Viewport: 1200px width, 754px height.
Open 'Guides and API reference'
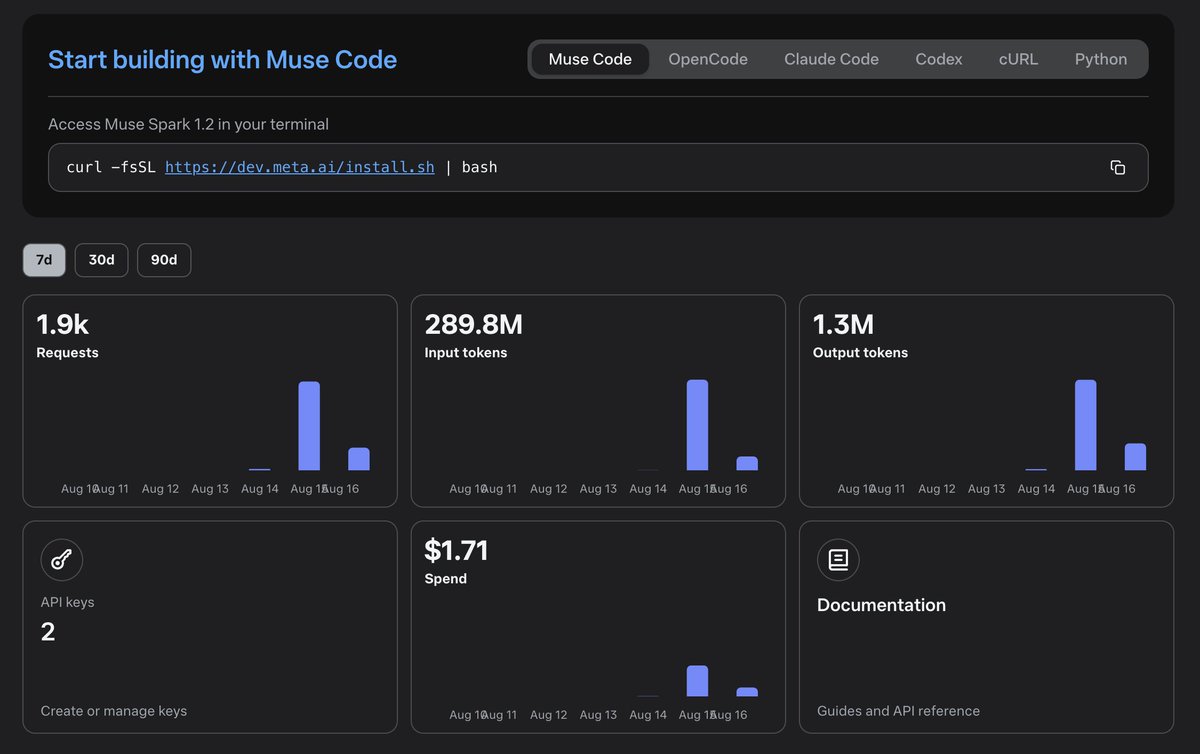click(x=898, y=711)
